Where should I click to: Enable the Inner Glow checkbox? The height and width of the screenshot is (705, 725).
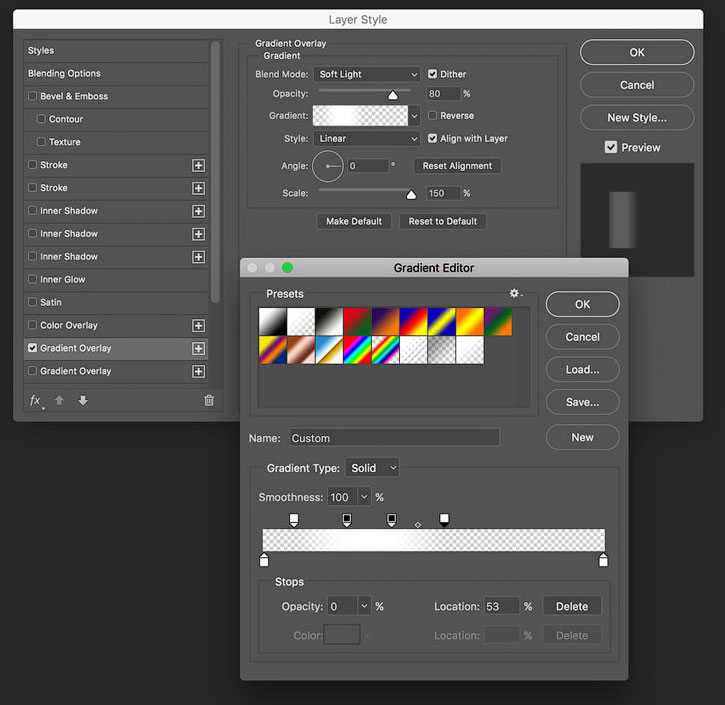click(32, 279)
